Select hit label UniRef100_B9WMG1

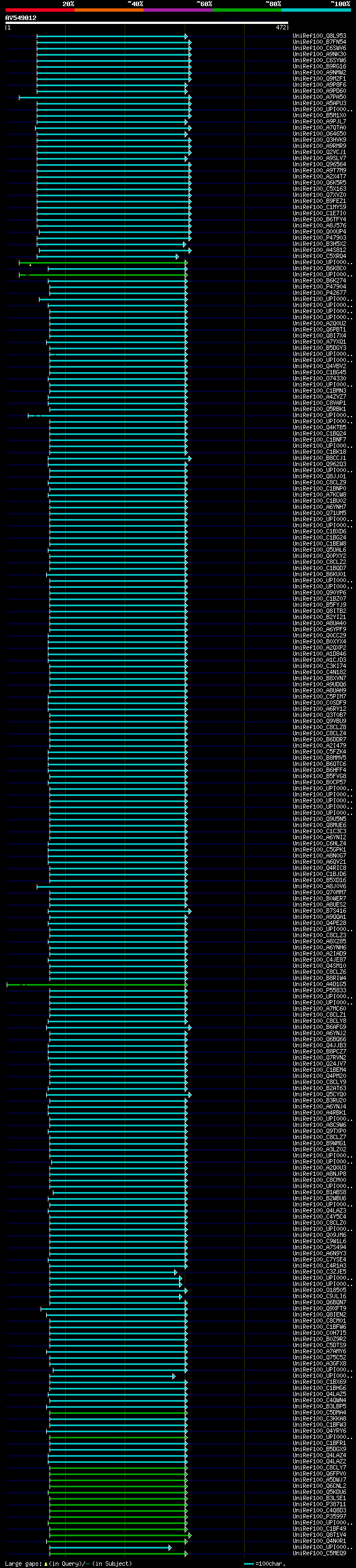(x=319, y=1142)
